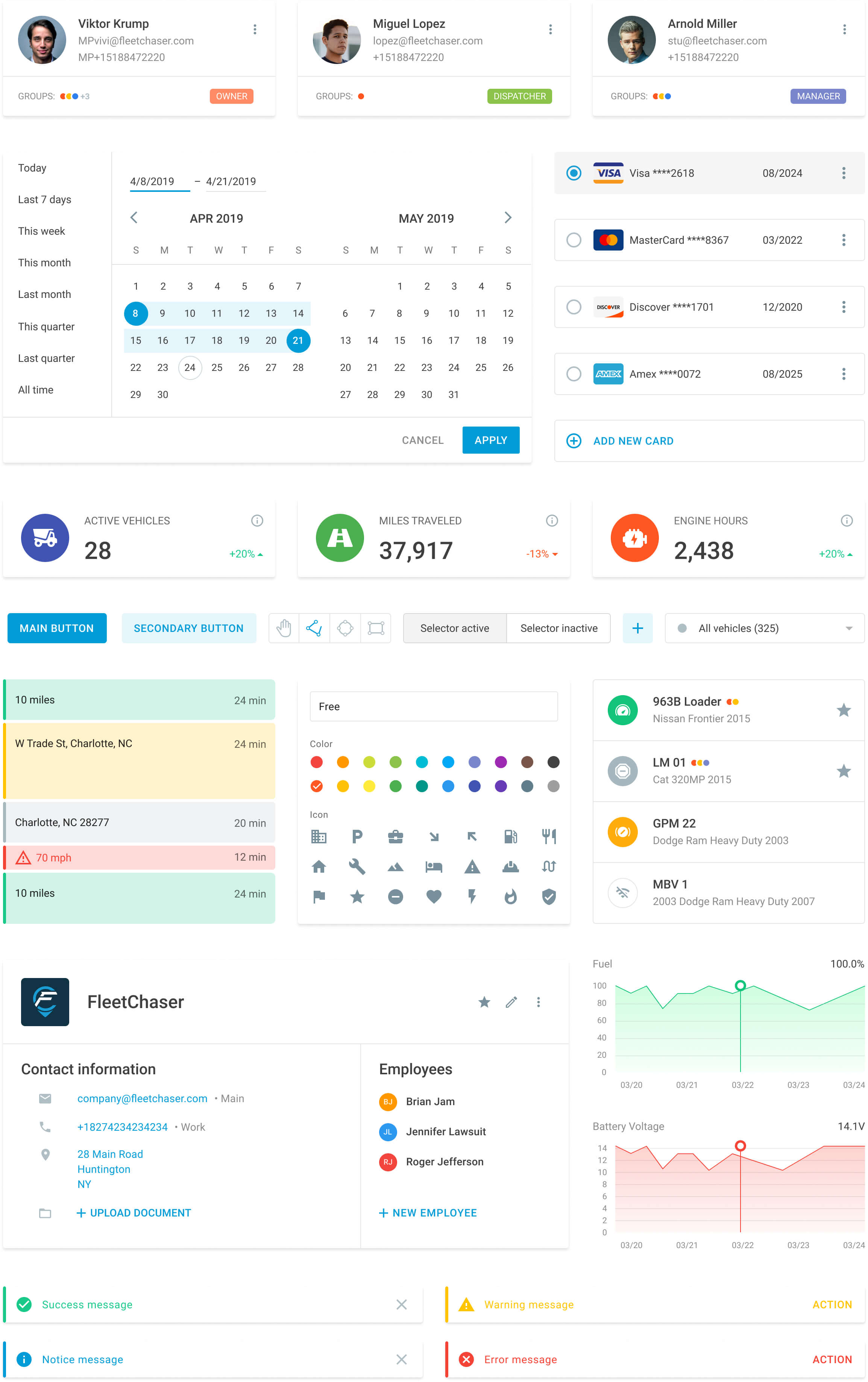
Task: Select the polygon draw tool icon
Action: coord(314,628)
